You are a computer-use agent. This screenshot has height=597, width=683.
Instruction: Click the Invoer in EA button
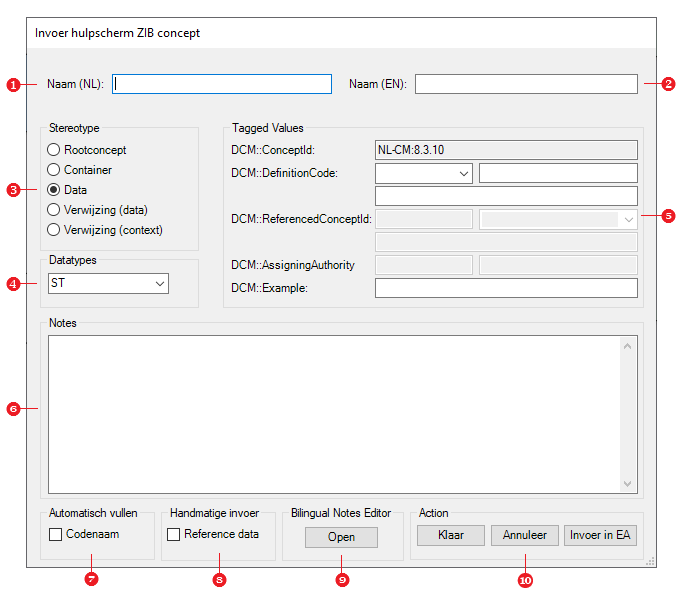click(x=600, y=535)
